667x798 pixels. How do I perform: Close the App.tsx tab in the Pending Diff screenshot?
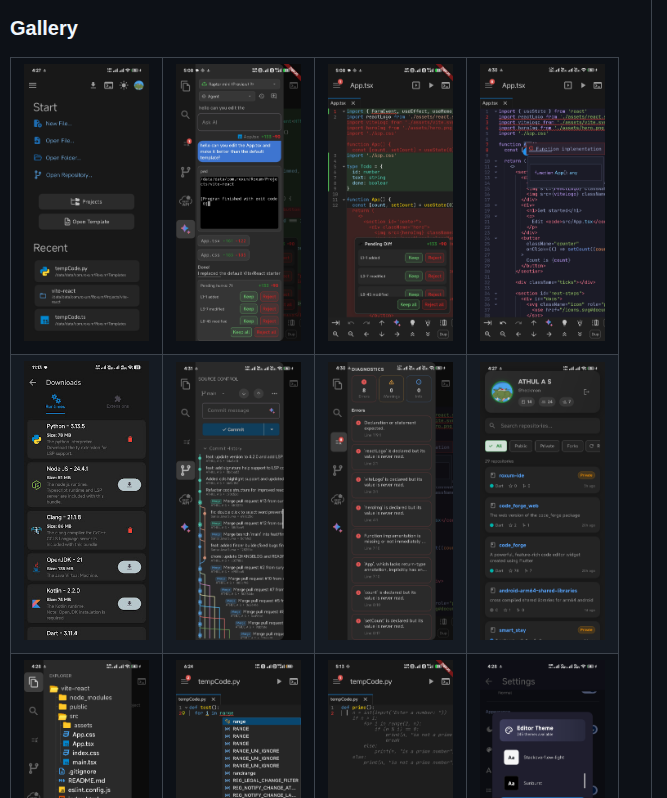[x=353, y=103]
